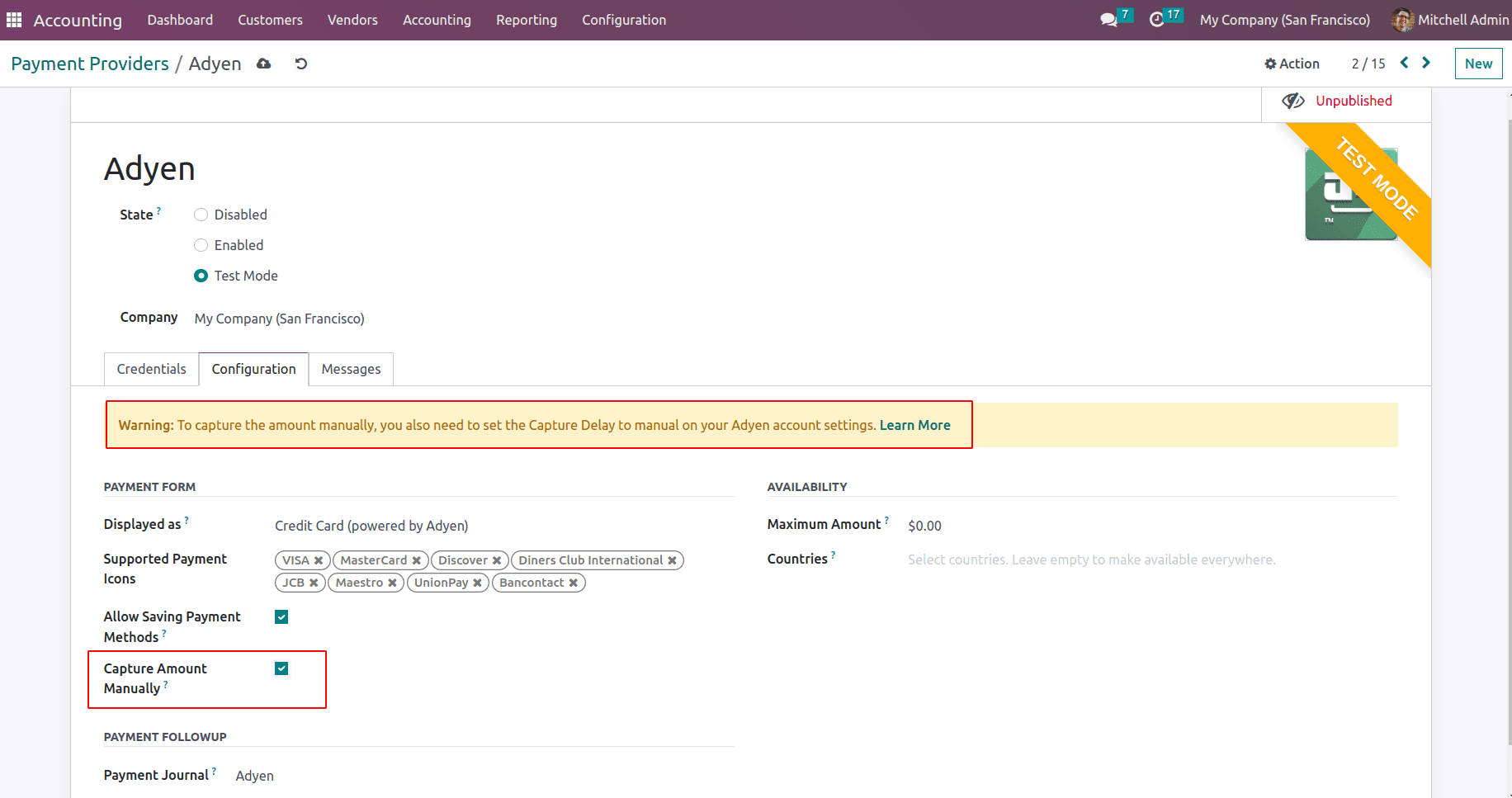The image size is (1512, 798).
Task: Open the top Configuration menu
Action: (x=624, y=20)
